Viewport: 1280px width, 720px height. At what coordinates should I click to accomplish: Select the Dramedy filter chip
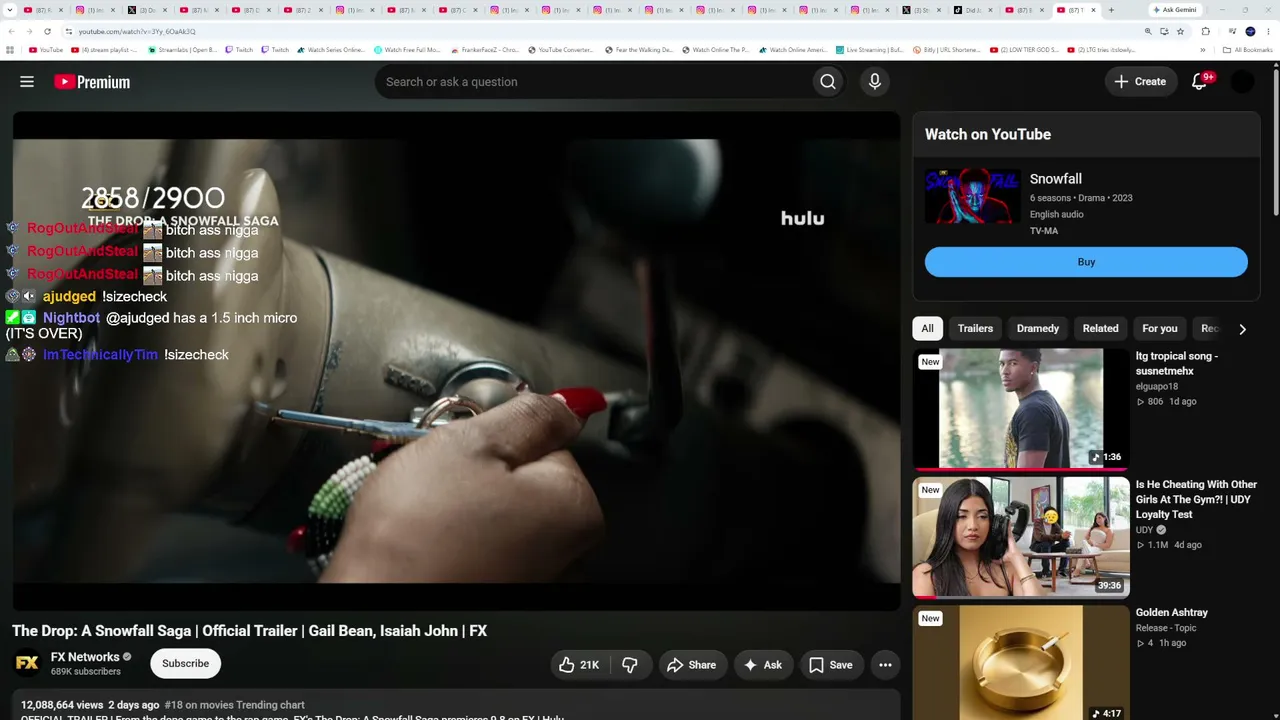coord(1038,329)
